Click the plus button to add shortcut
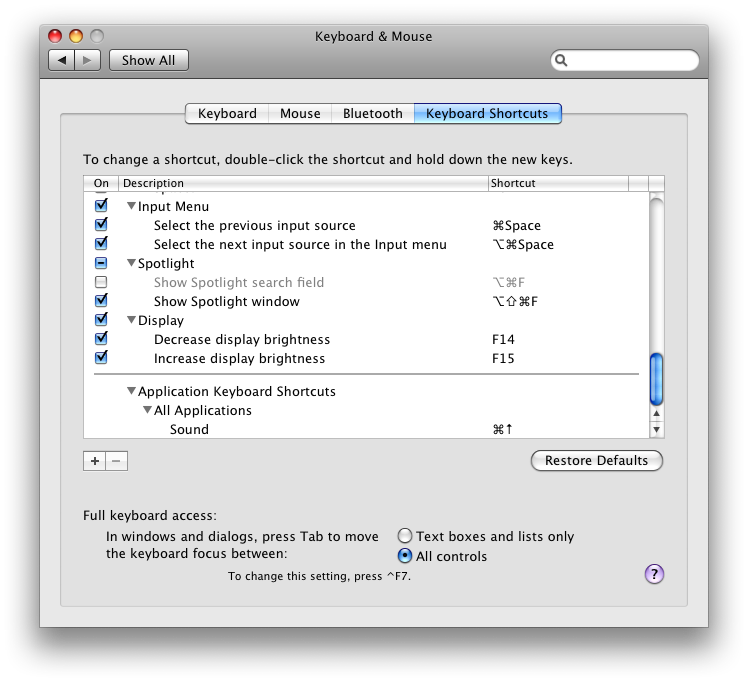Screen dimensions: 748x682 pyautogui.click(x=95, y=461)
